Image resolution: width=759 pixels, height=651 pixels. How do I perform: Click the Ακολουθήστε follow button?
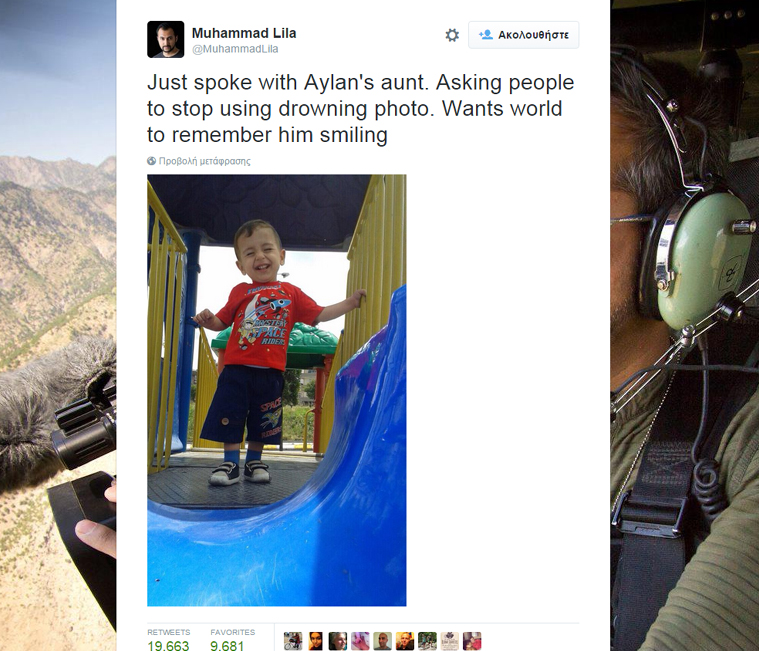pyautogui.click(x=523, y=35)
